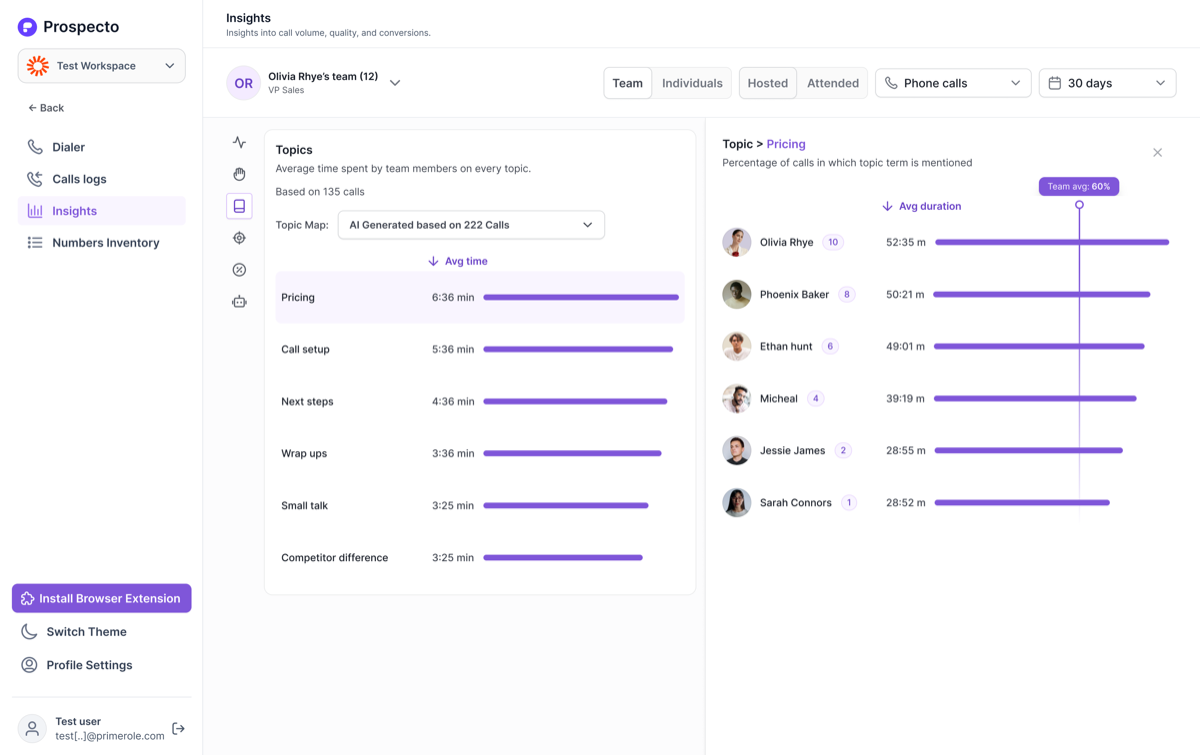Select the target crosshair insights icon
The image size is (1200, 755).
point(239,238)
